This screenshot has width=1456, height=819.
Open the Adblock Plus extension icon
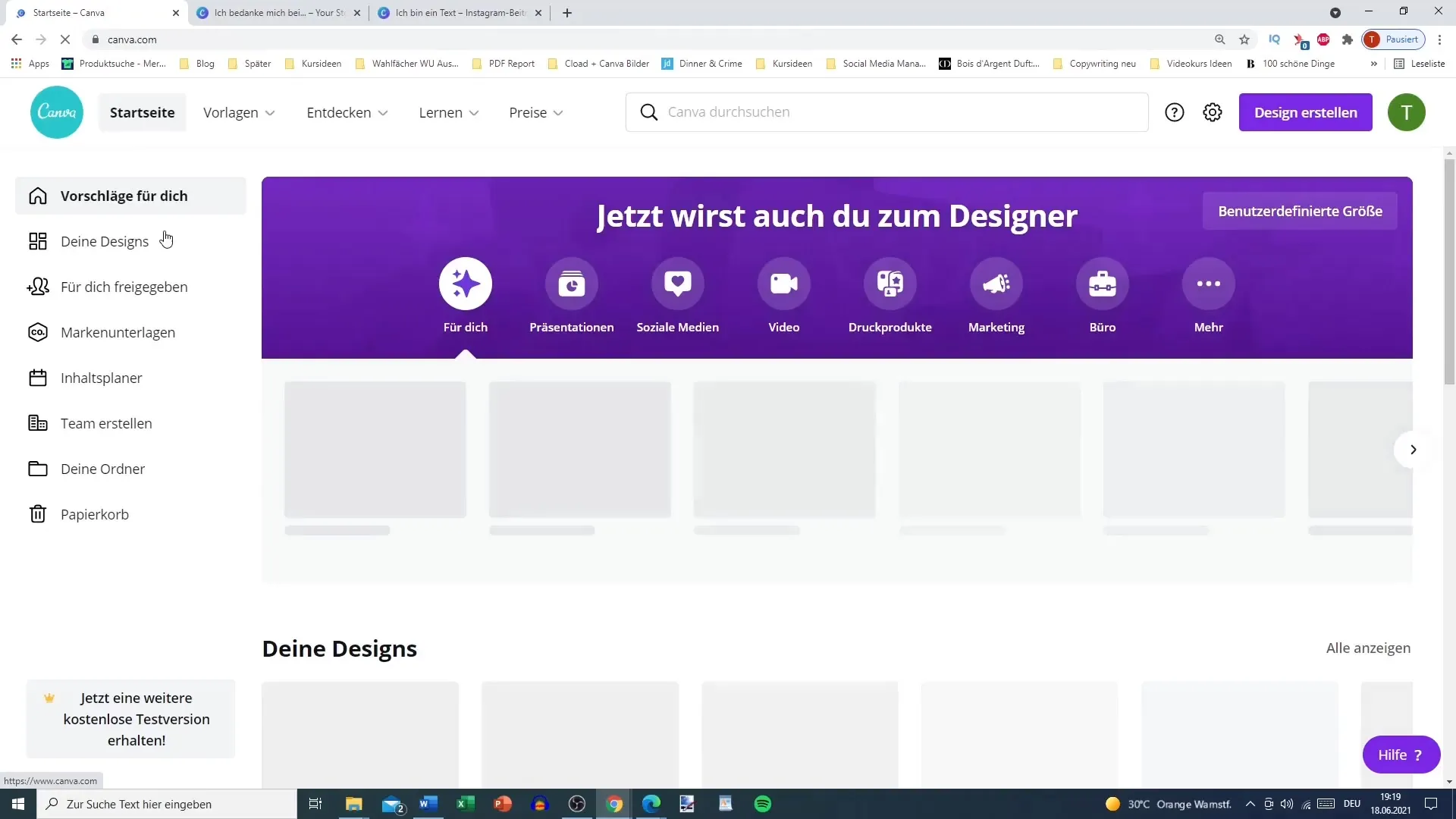[x=1323, y=39]
